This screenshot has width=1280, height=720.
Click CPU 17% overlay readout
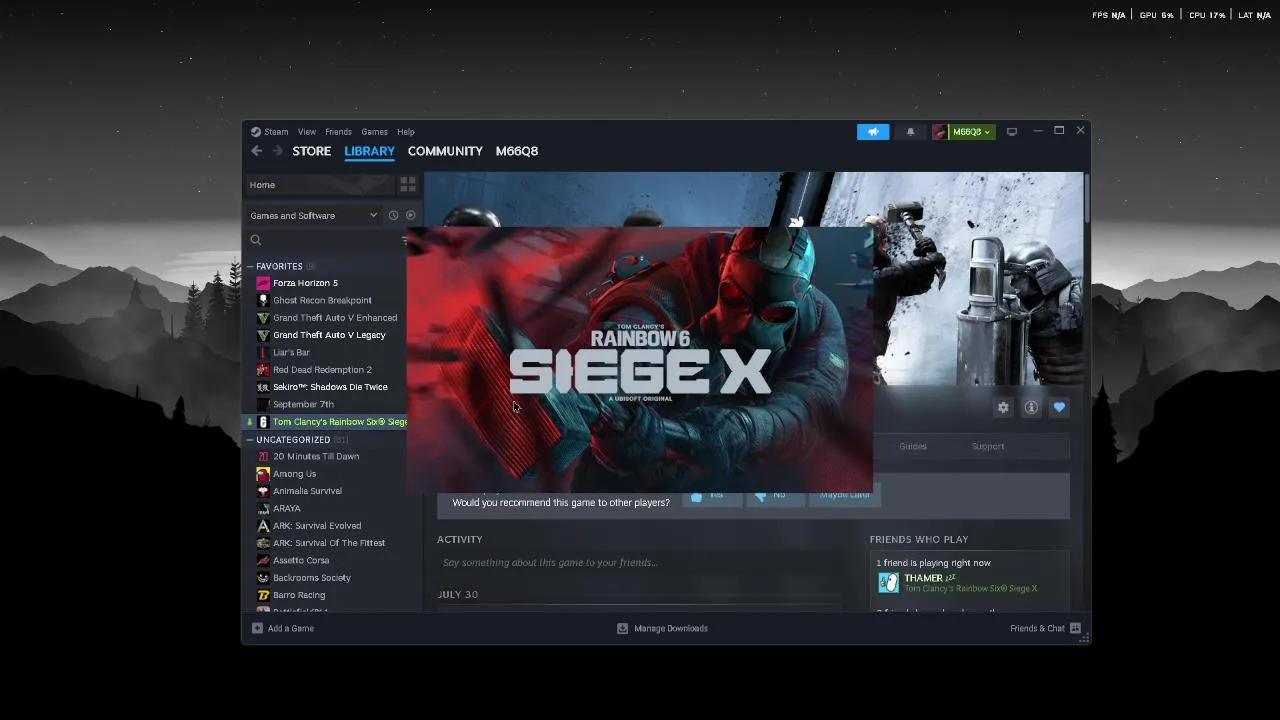[x=1207, y=15]
